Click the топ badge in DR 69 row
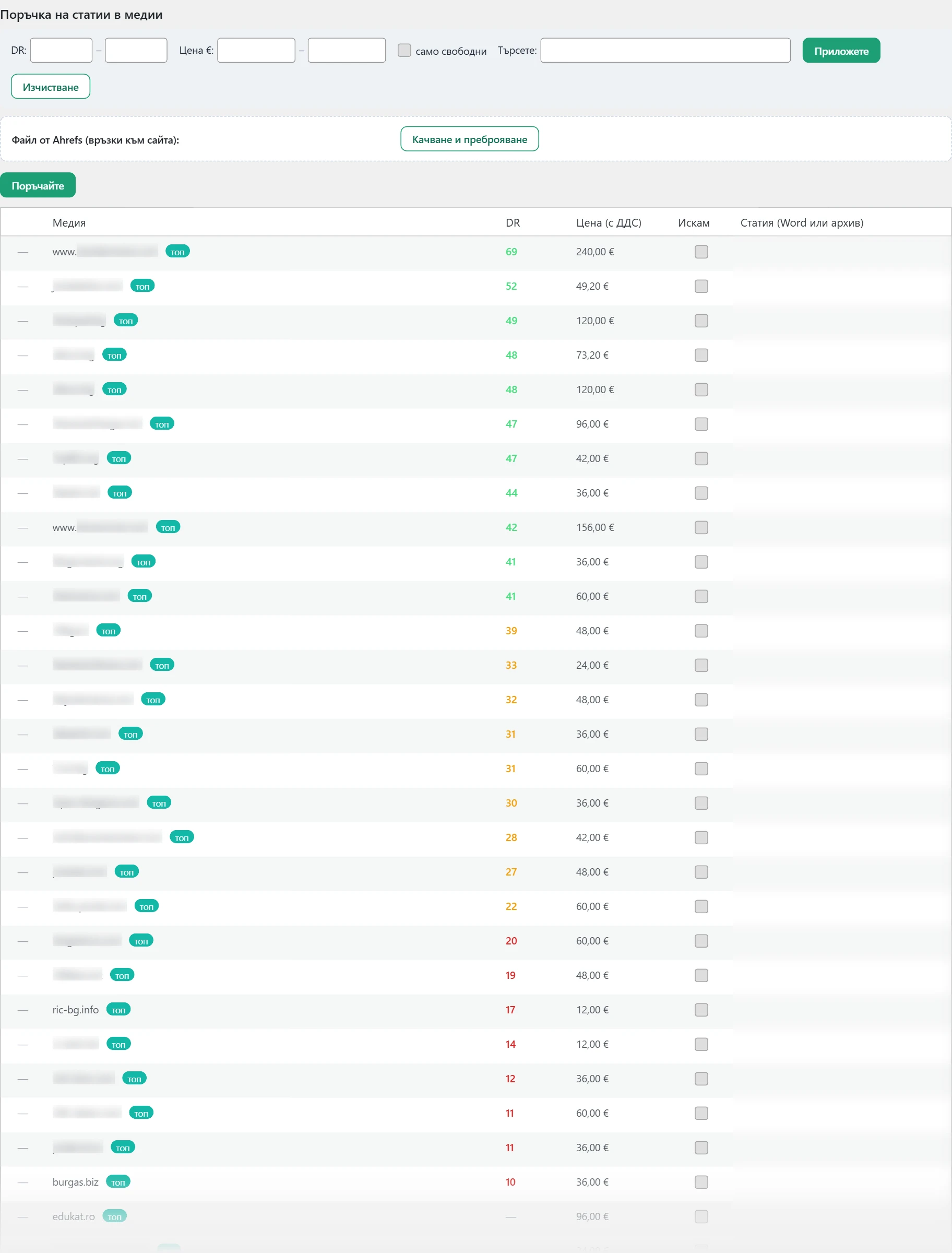 [177, 252]
